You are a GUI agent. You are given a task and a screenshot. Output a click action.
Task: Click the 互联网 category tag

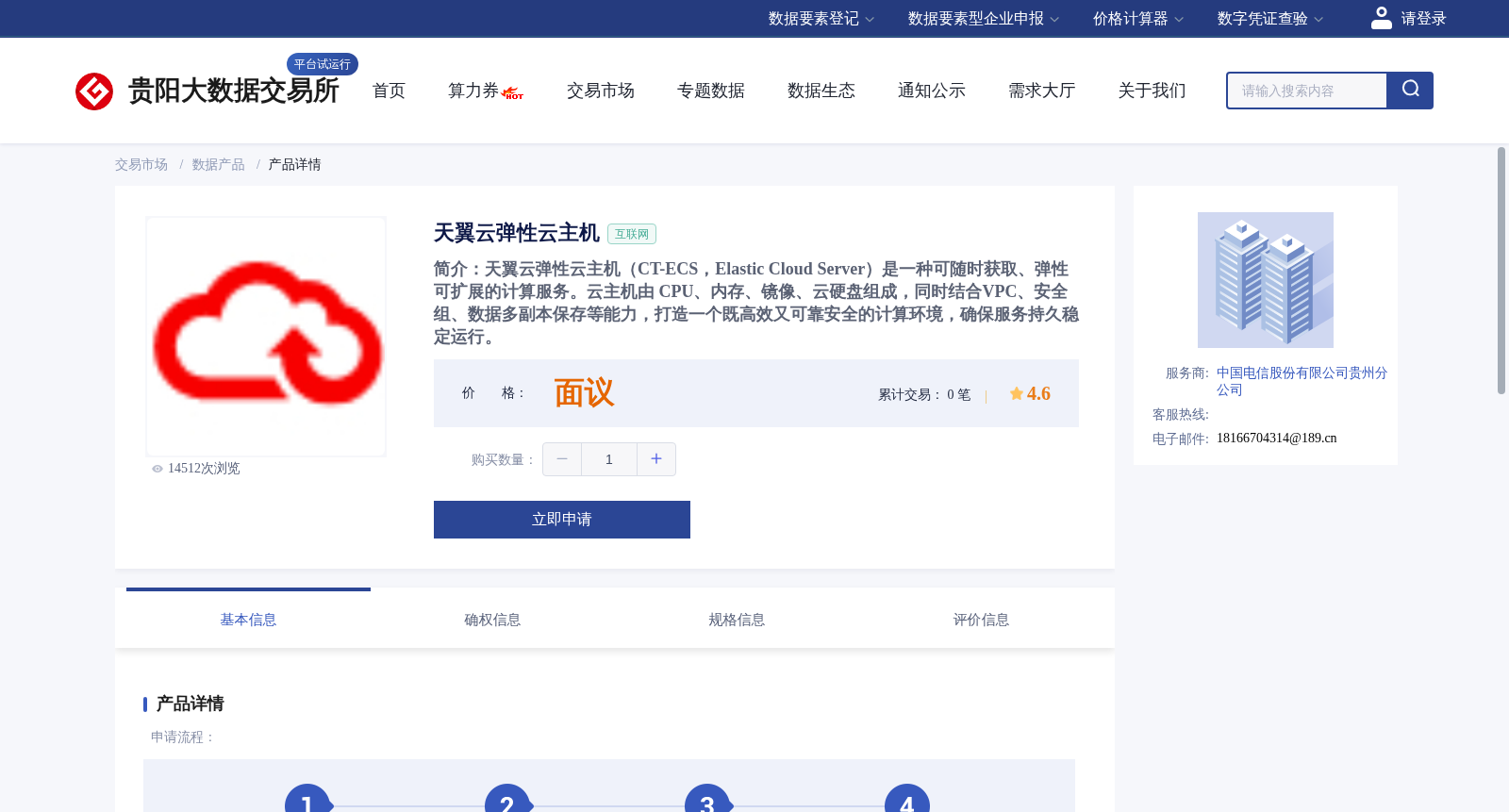click(x=632, y=234)
